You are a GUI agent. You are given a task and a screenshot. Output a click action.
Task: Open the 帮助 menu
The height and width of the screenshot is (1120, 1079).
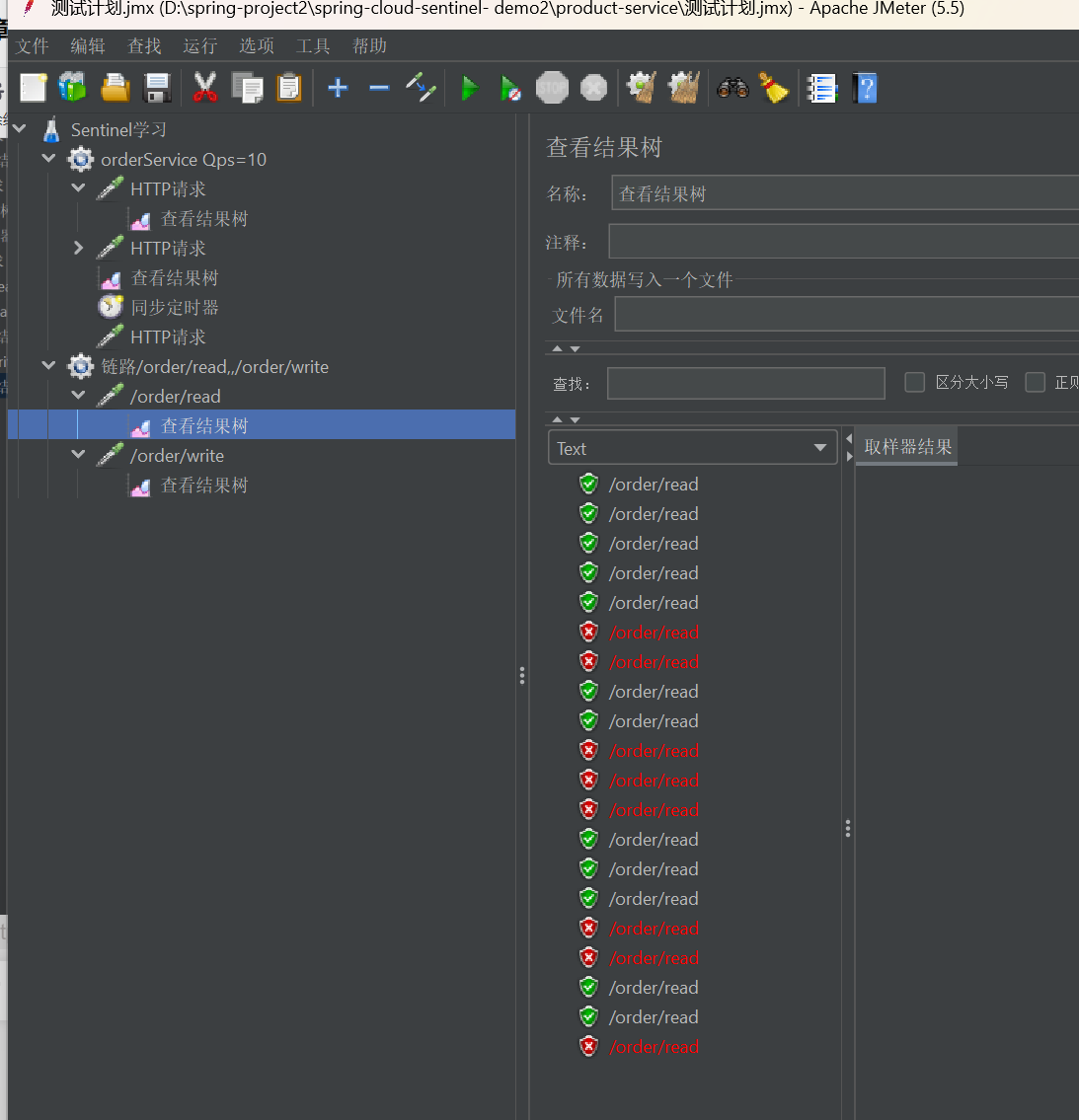(369, 46)
